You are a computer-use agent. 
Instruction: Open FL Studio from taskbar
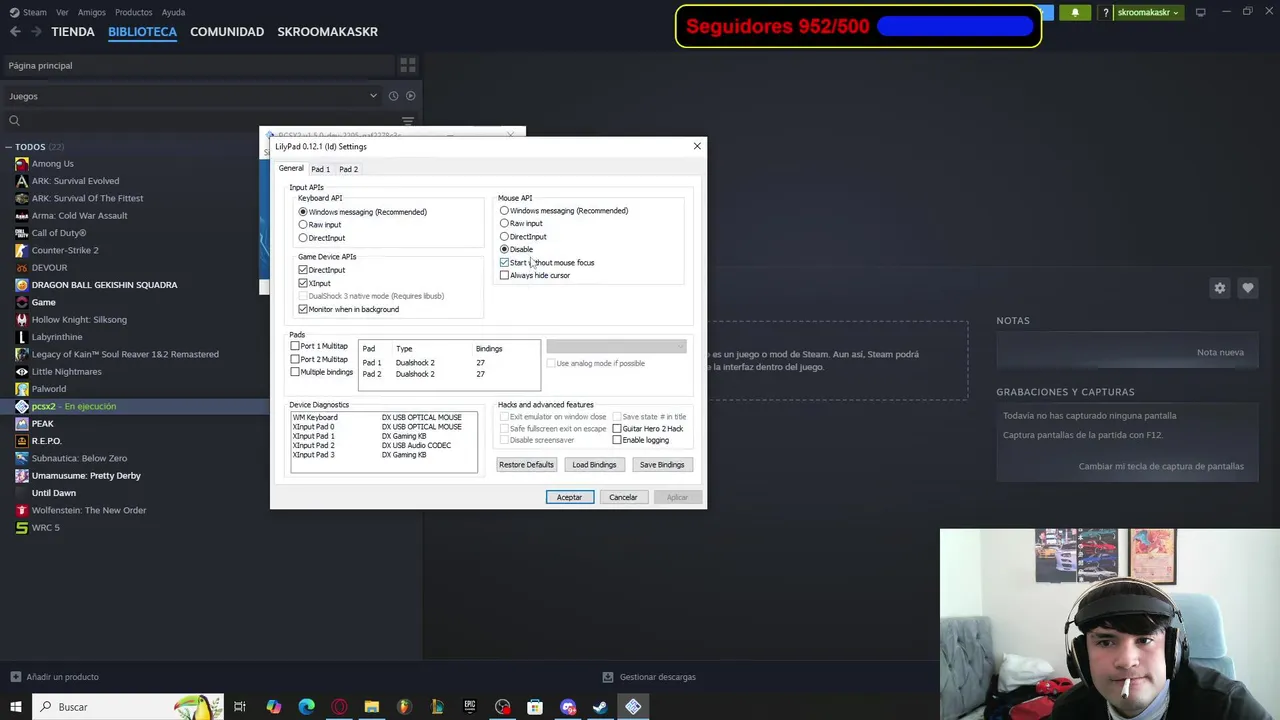(404, 707)
